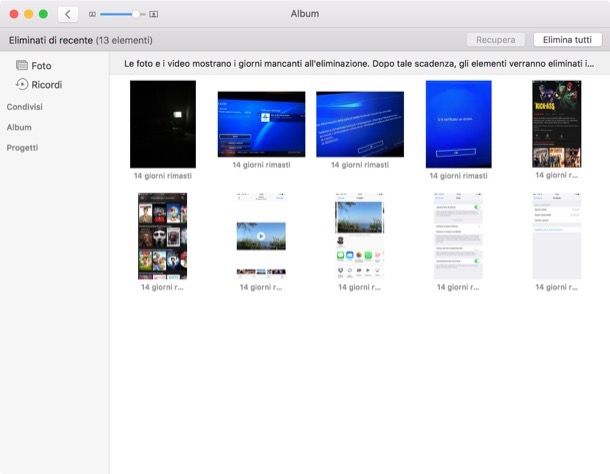
Task: Click the Elimina tutti button
Action: [567, 40]
